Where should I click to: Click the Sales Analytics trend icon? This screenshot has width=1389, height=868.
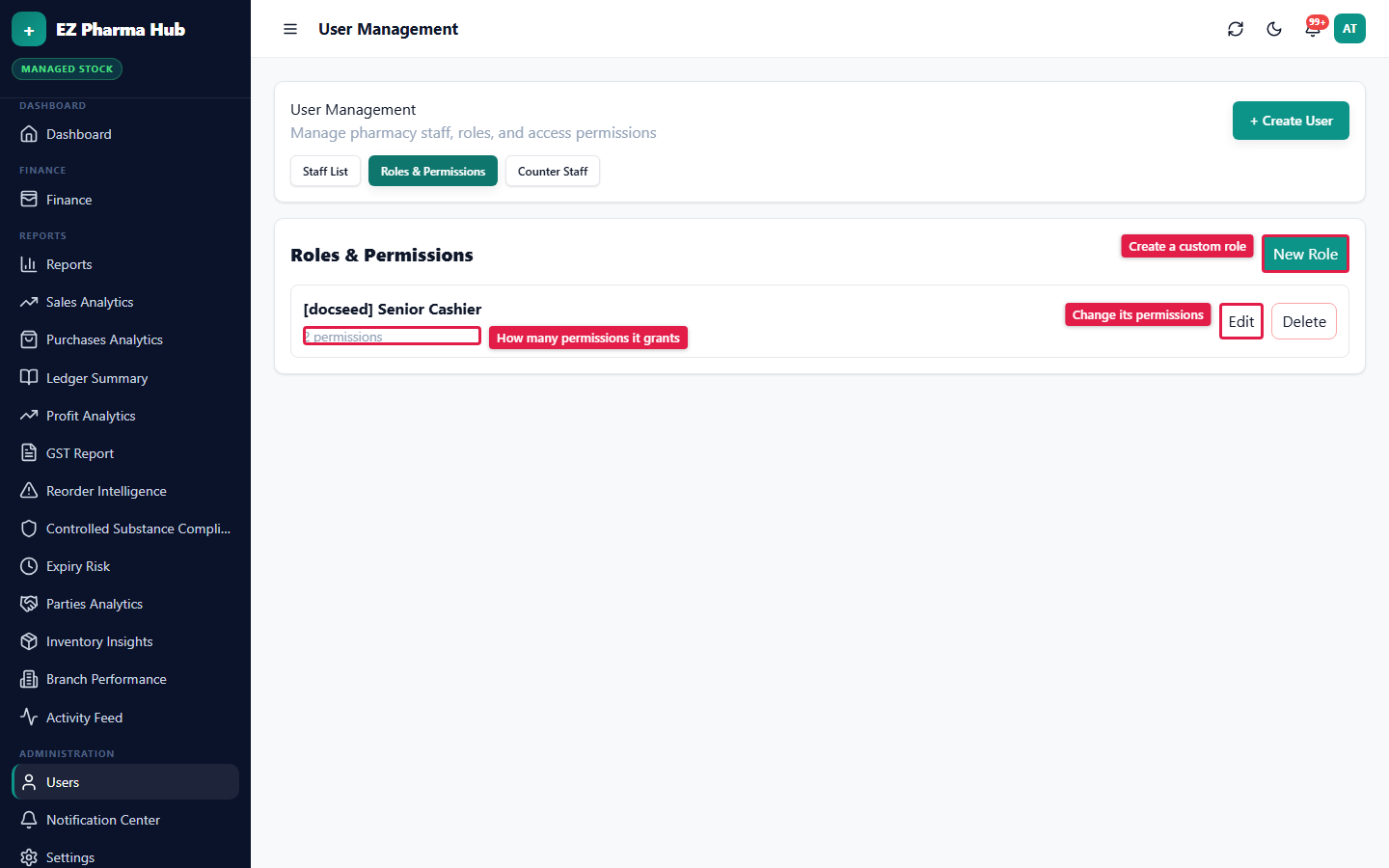pos(29,302)
